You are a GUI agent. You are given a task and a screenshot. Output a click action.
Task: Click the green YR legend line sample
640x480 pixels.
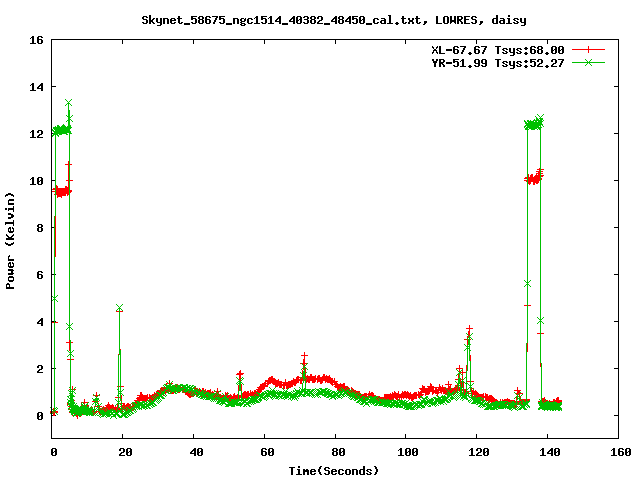[588, 62]
